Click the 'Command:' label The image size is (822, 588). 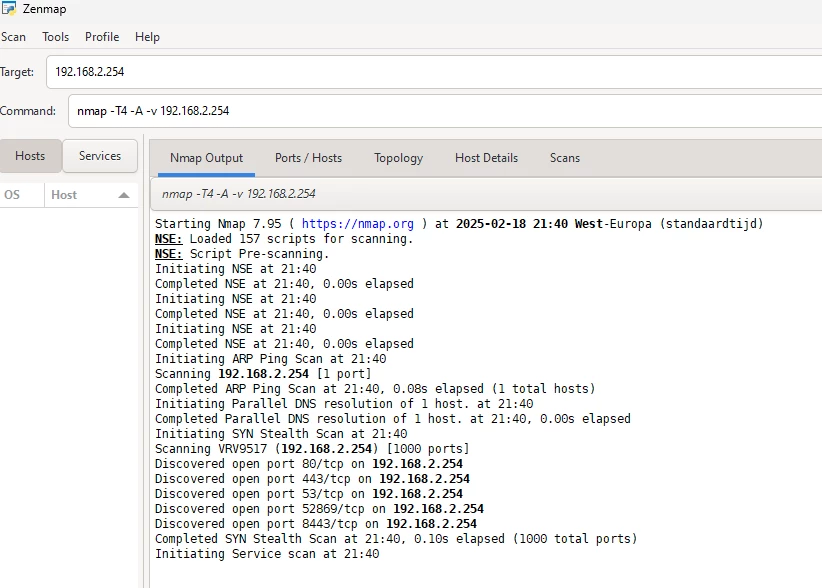(28, 111)
